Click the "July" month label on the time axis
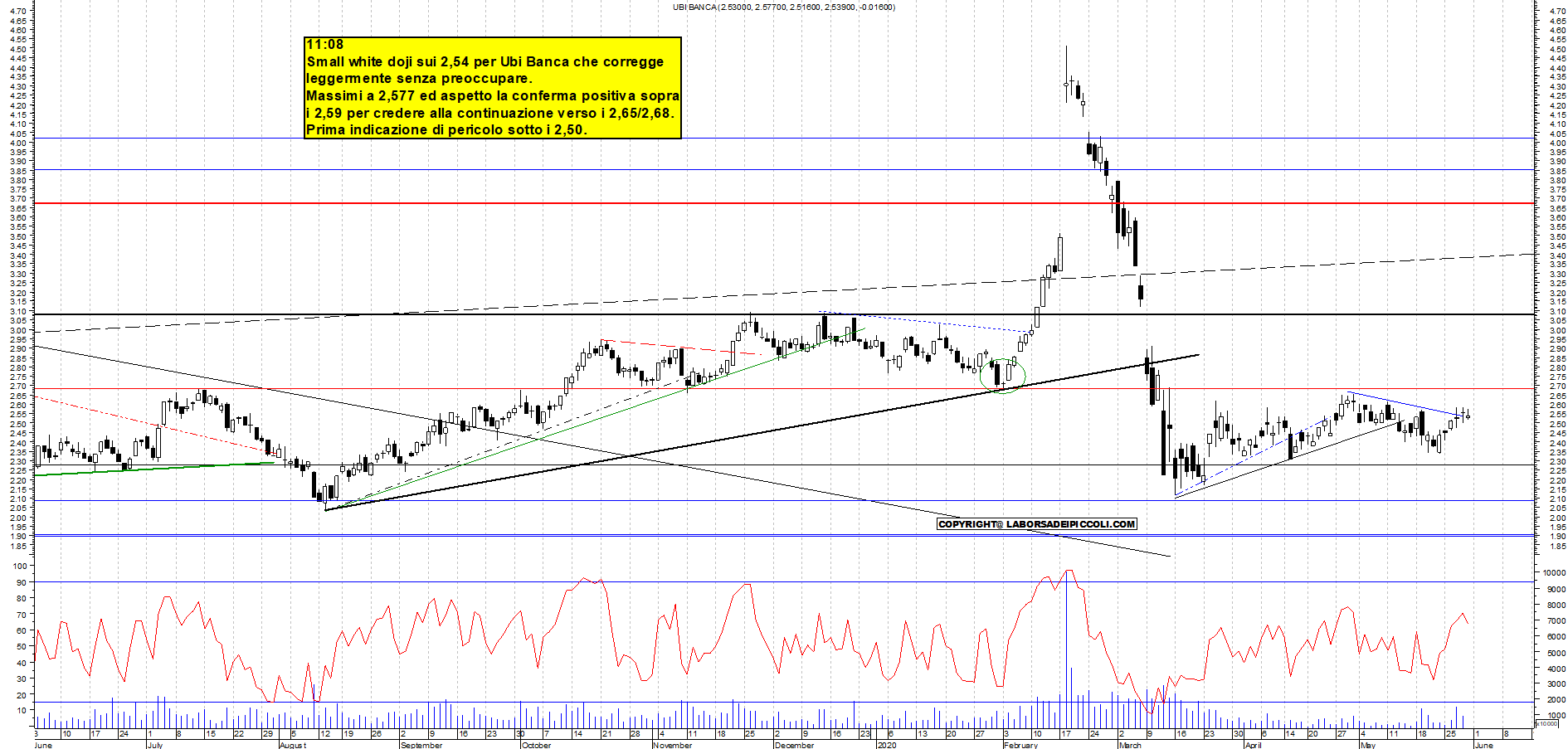The width and height of the screenshot is (1568, 749). click(155, 745)
